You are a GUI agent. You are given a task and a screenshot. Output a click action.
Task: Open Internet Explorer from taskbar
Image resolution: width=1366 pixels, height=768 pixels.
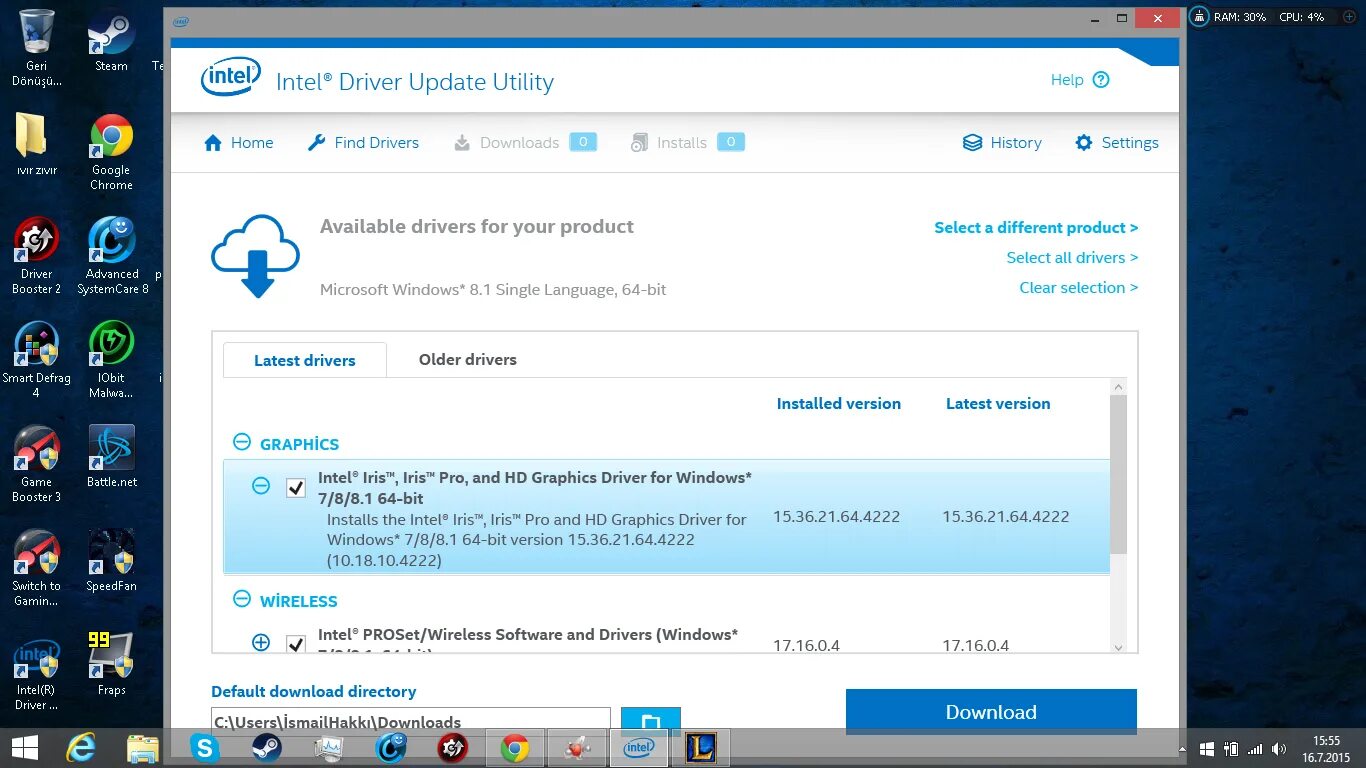pyautogui.click(x=80, y=748)
